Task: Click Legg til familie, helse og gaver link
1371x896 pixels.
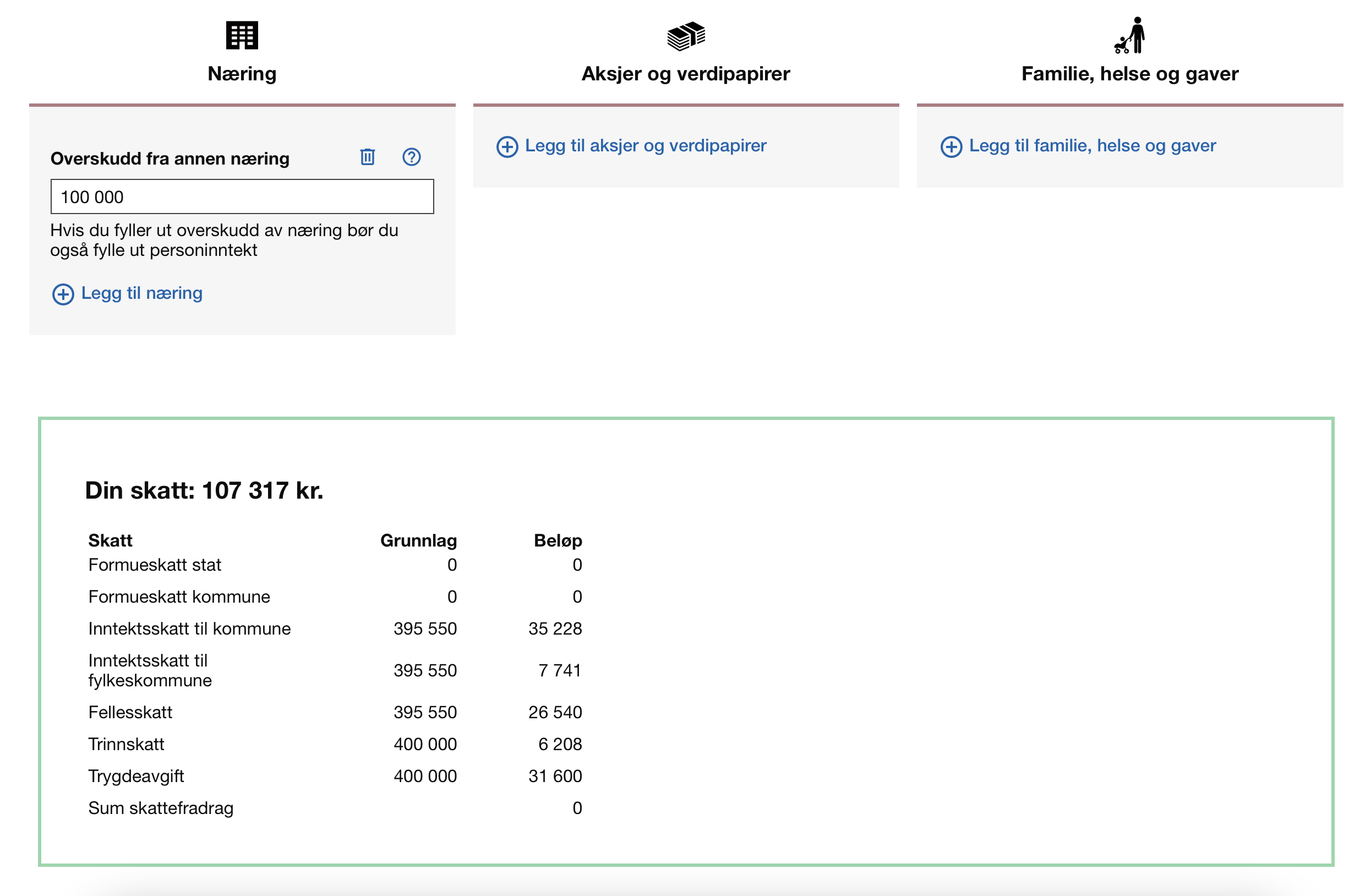Action: 1092,146
